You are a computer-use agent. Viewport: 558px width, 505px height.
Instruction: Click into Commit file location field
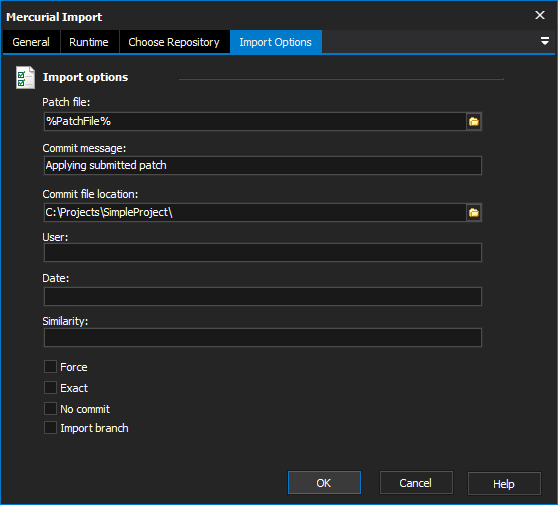pos(255,213)
